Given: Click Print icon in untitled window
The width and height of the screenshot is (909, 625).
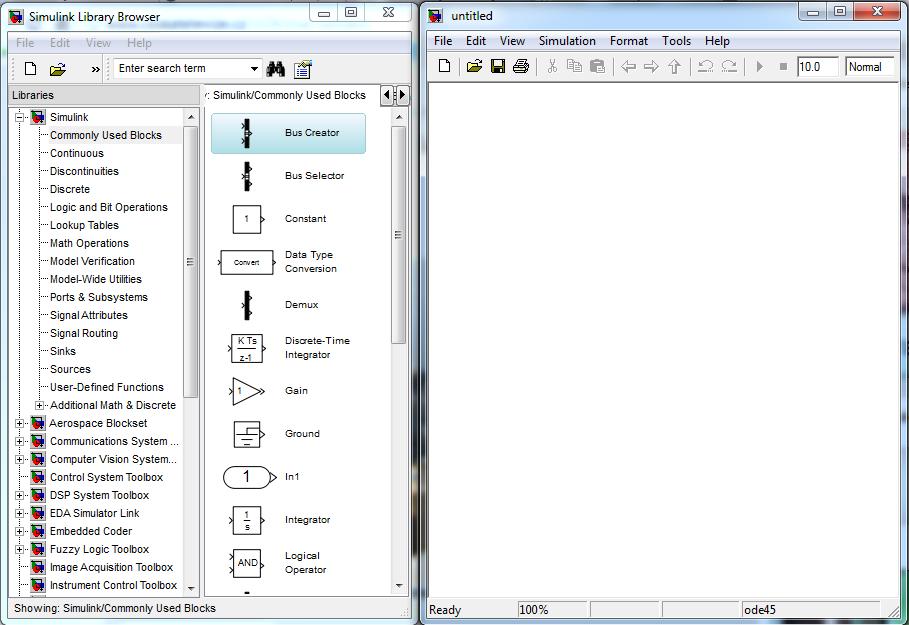Looking at the screenshot, I should pos(521,66).
